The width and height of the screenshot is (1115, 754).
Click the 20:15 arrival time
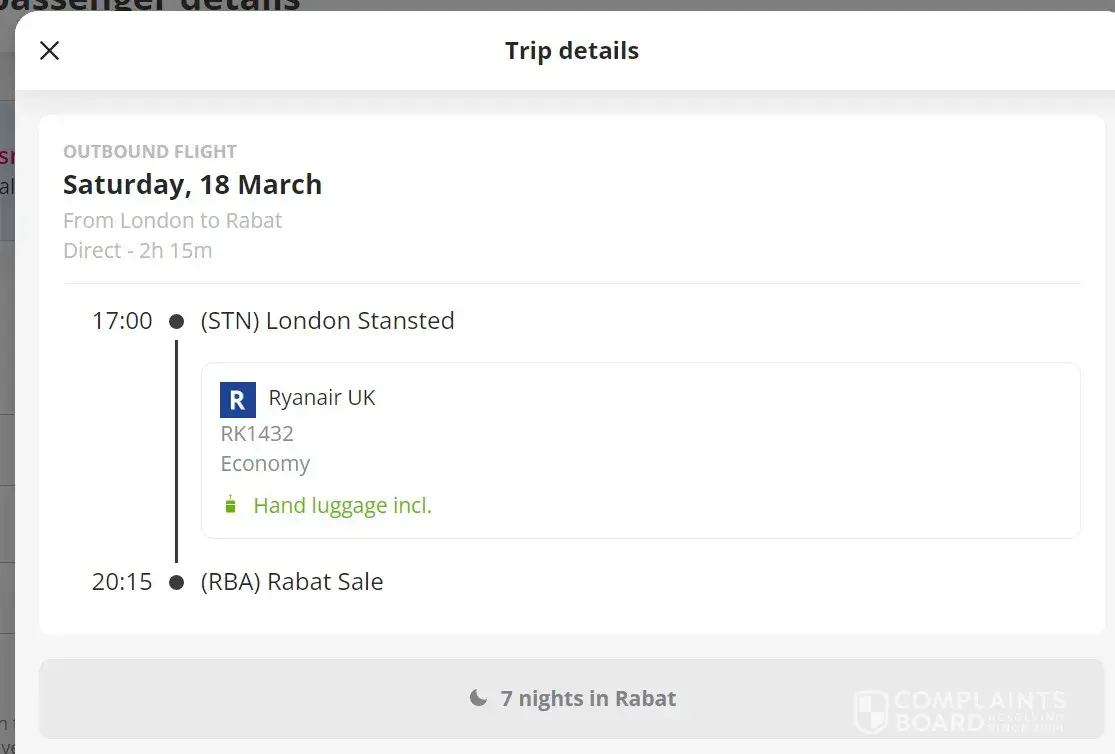point(122,582)
